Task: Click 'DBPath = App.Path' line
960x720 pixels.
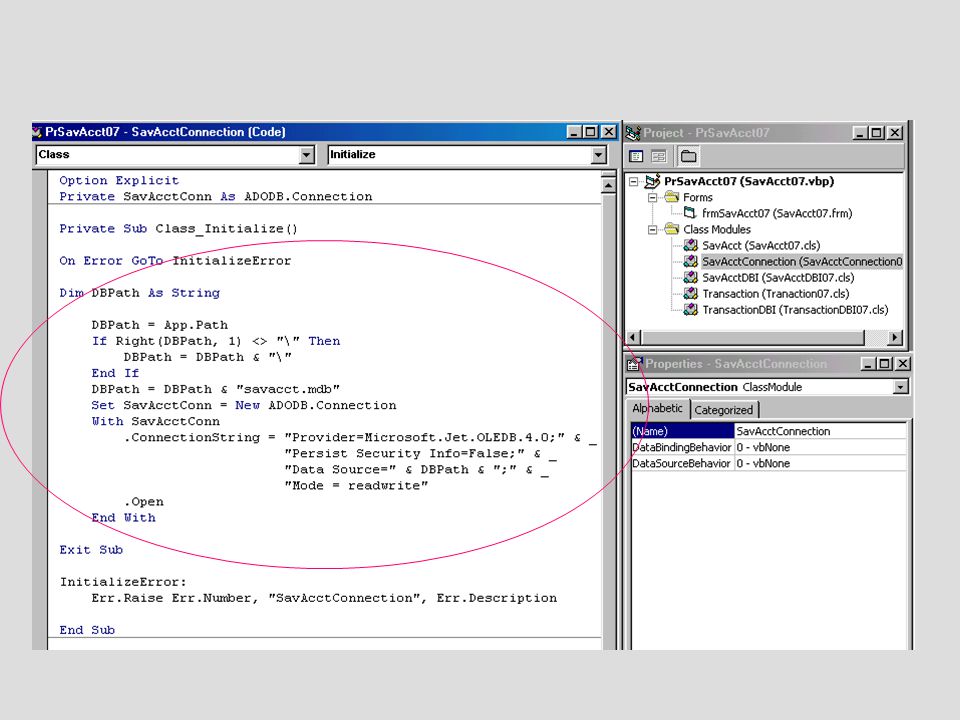Action: [x=159, y=325]
